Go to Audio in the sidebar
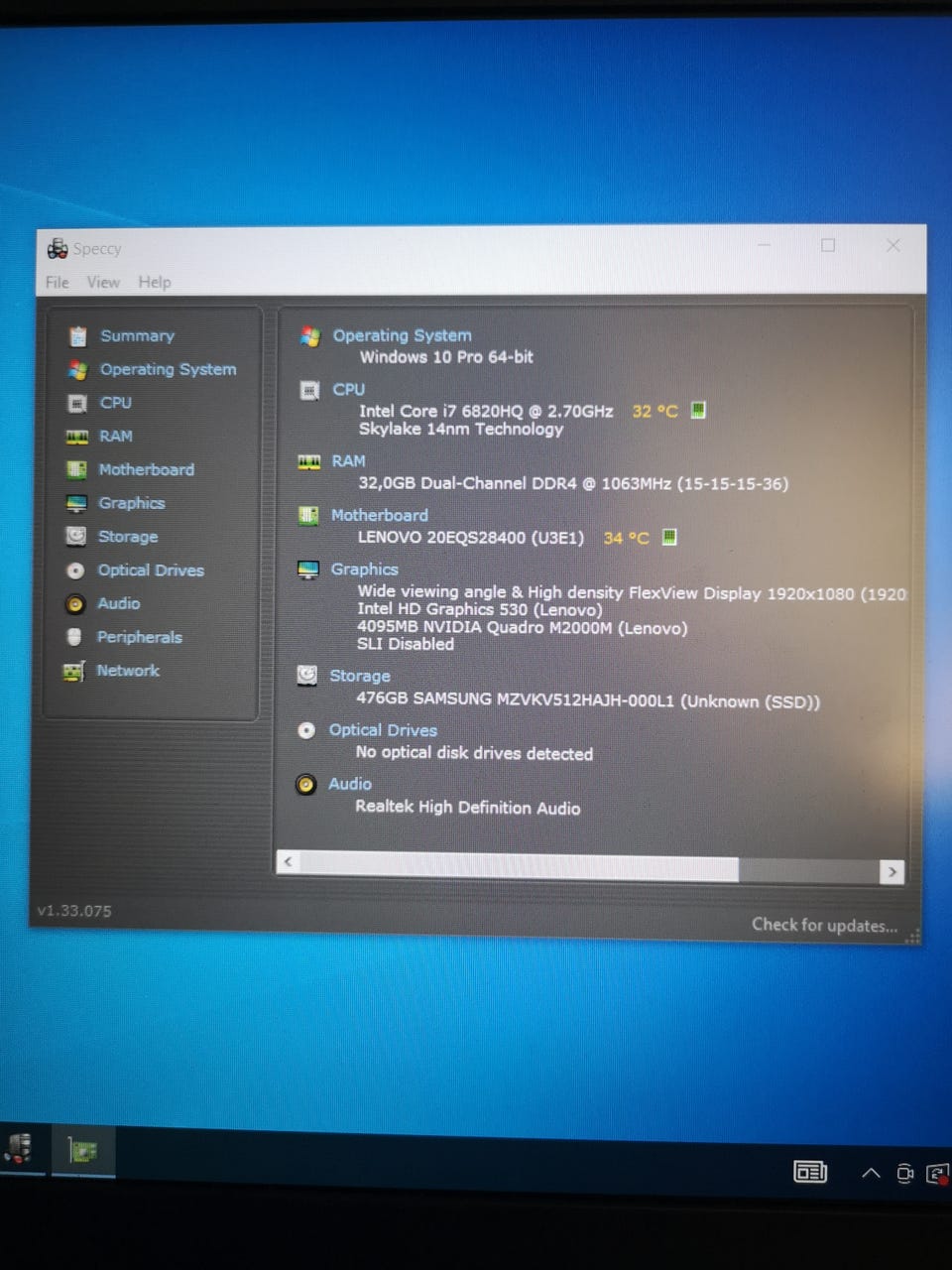The height and width of the screenshot is (1270, 952). pos(118,603)
